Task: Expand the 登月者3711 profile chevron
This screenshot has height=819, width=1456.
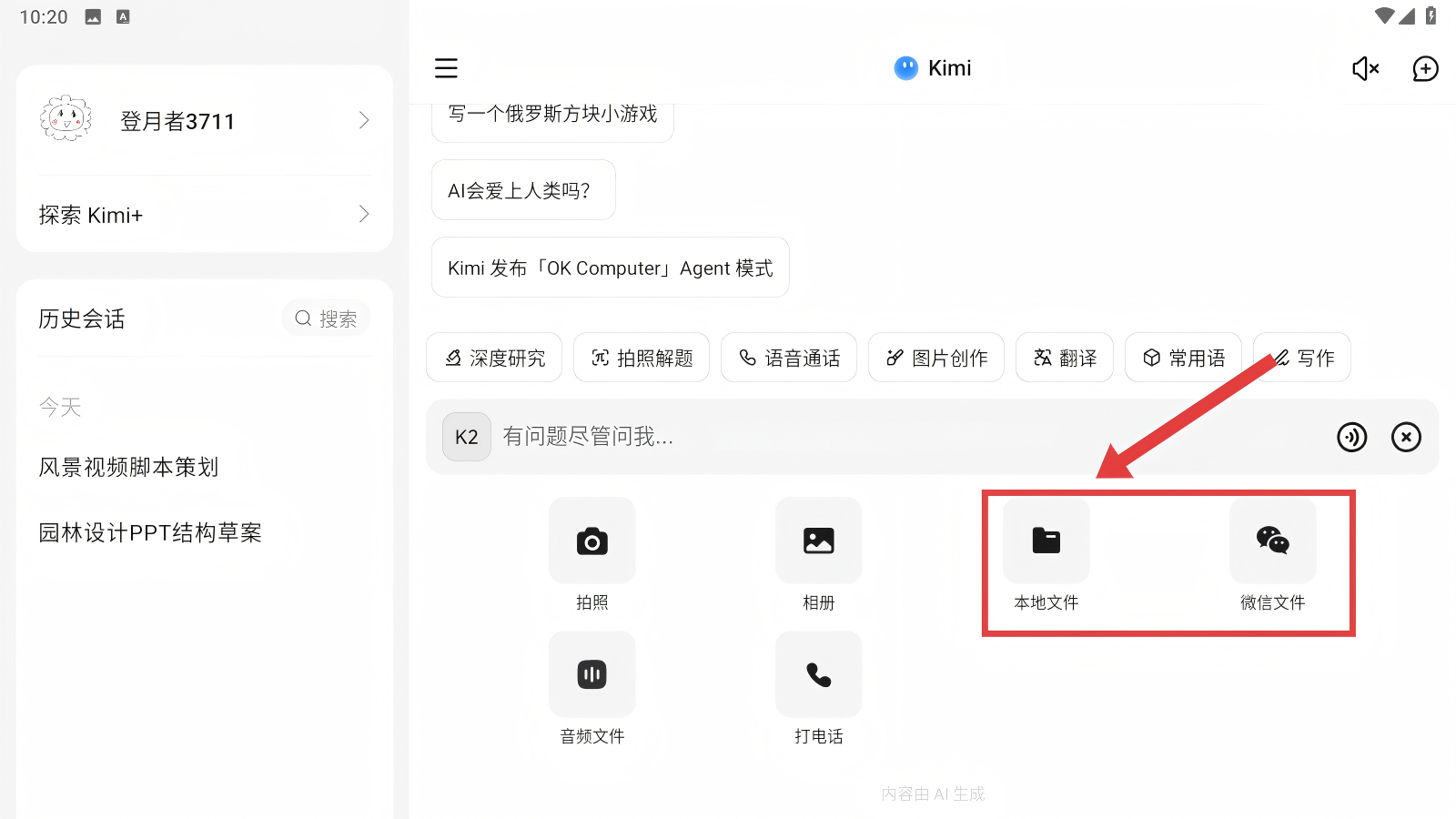Action: point(364,121)
